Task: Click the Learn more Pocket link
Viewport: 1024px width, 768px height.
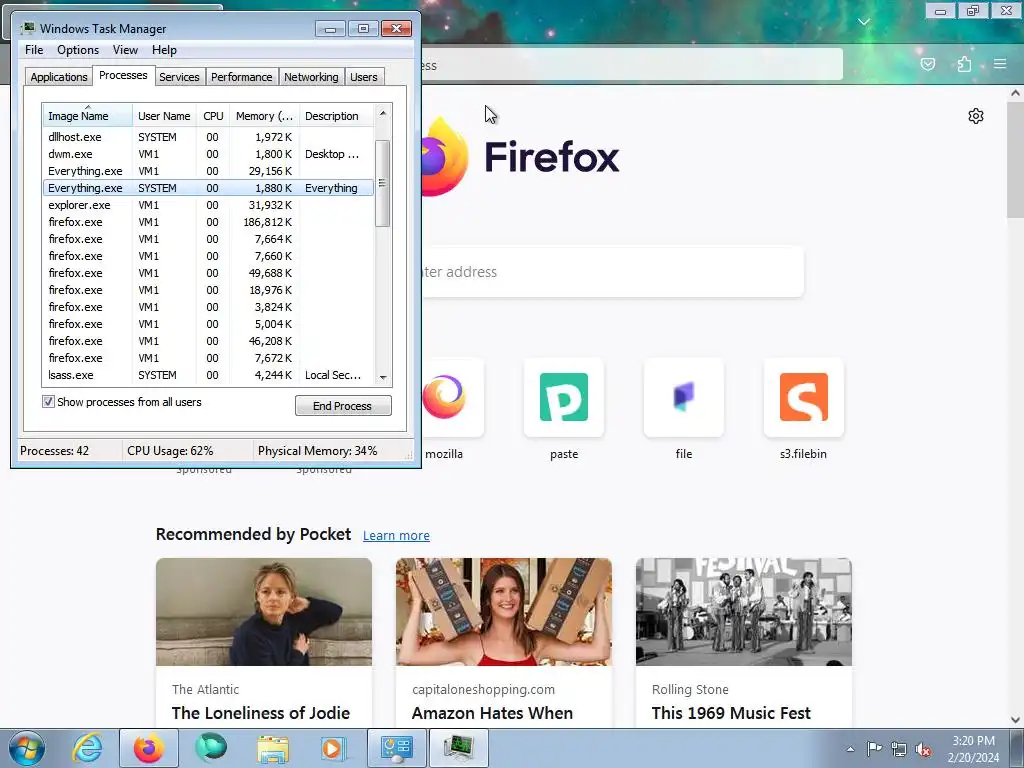Action: pyautogui.click(x=396, y=536)
